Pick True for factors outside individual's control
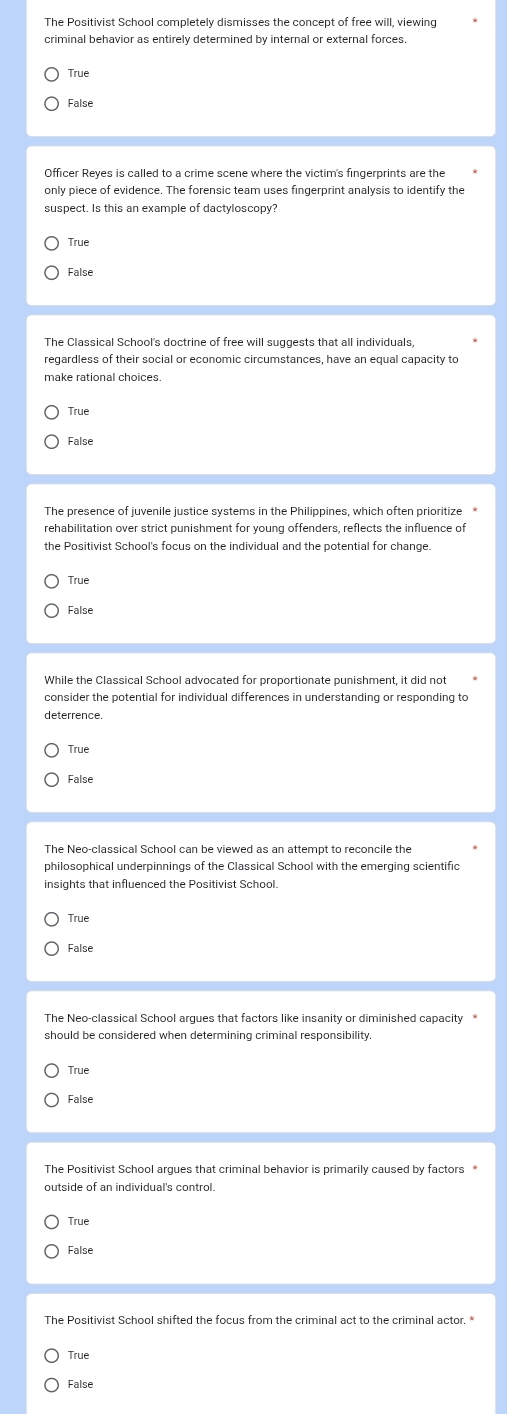507x1414 pixels. pyautogui.click(x=52, y=1222)
